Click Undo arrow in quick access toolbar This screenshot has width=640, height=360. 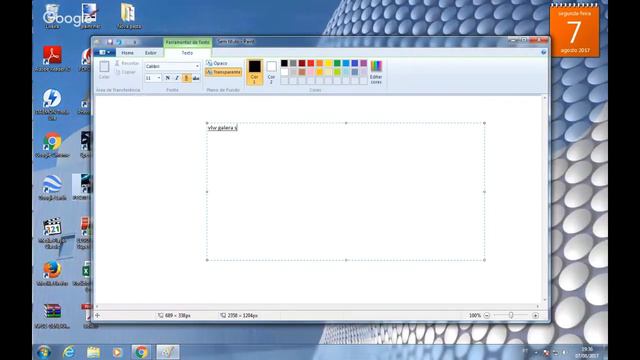pos(119,42)
